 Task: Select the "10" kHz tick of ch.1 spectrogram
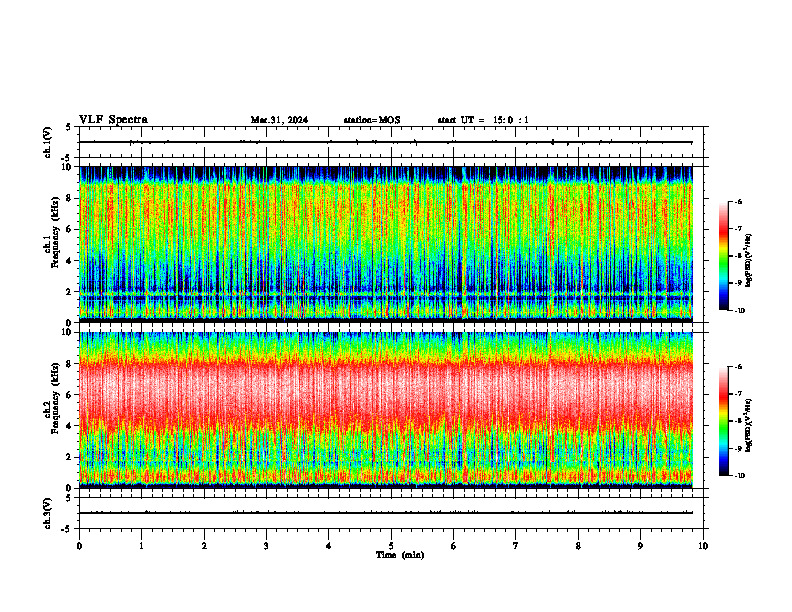pyautogui.click(x=68, y=167)
